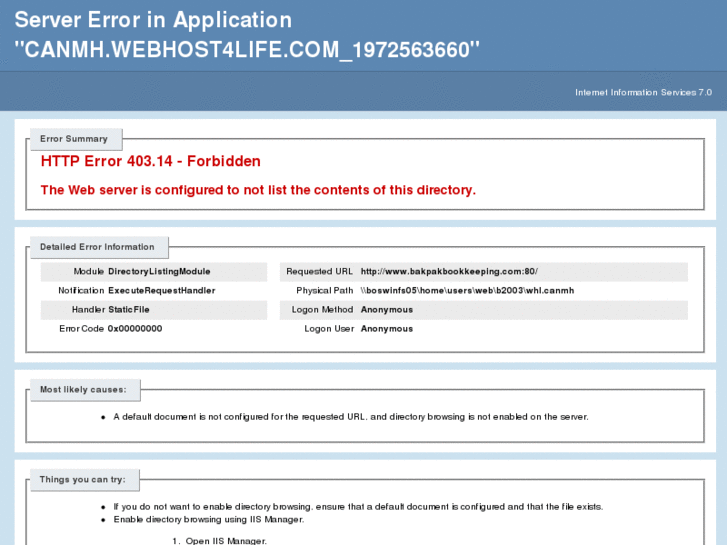
Task: Click the Logon User Anonymous value
Action: [387, 328]
